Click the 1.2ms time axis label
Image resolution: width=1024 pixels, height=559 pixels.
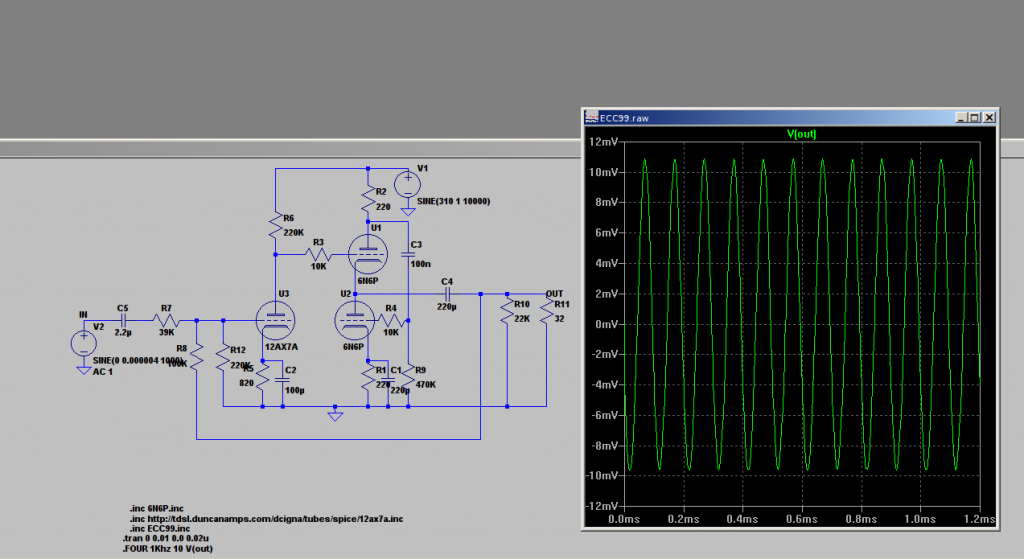point(980,519)
